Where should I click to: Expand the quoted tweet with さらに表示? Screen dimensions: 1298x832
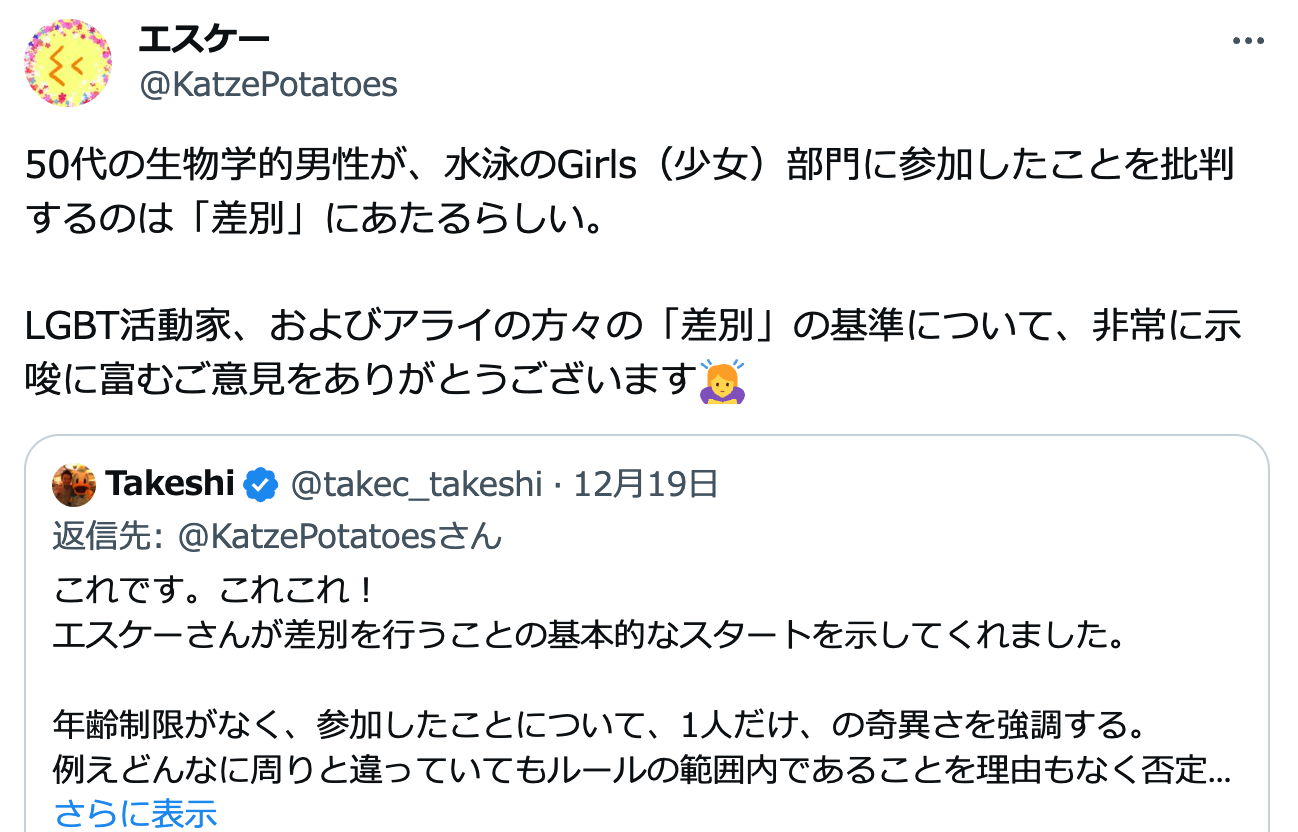(x=135, y=814)
